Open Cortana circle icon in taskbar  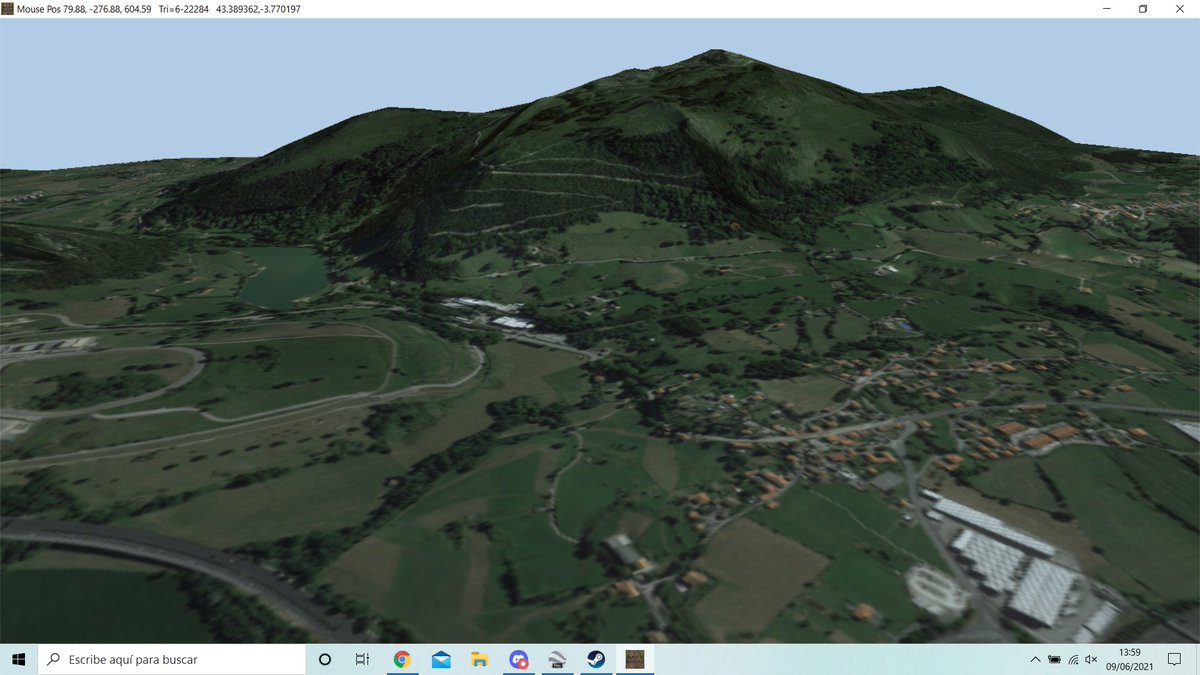(x=325, y=659)
